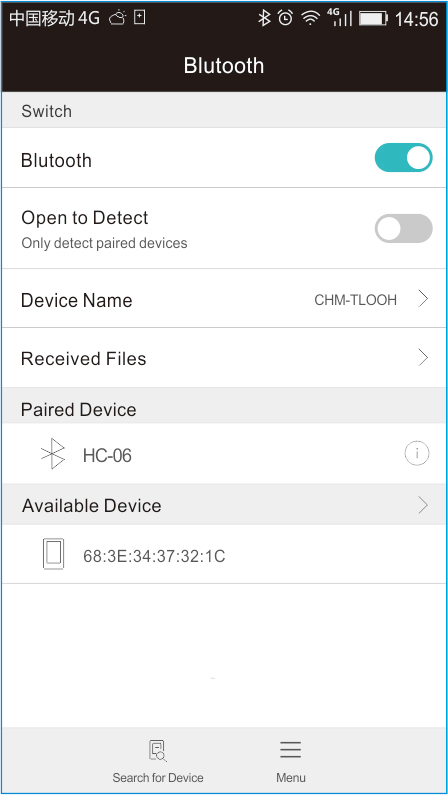Expand the Available Device section arrow
The image size is (448, 795).
(423, 505)
